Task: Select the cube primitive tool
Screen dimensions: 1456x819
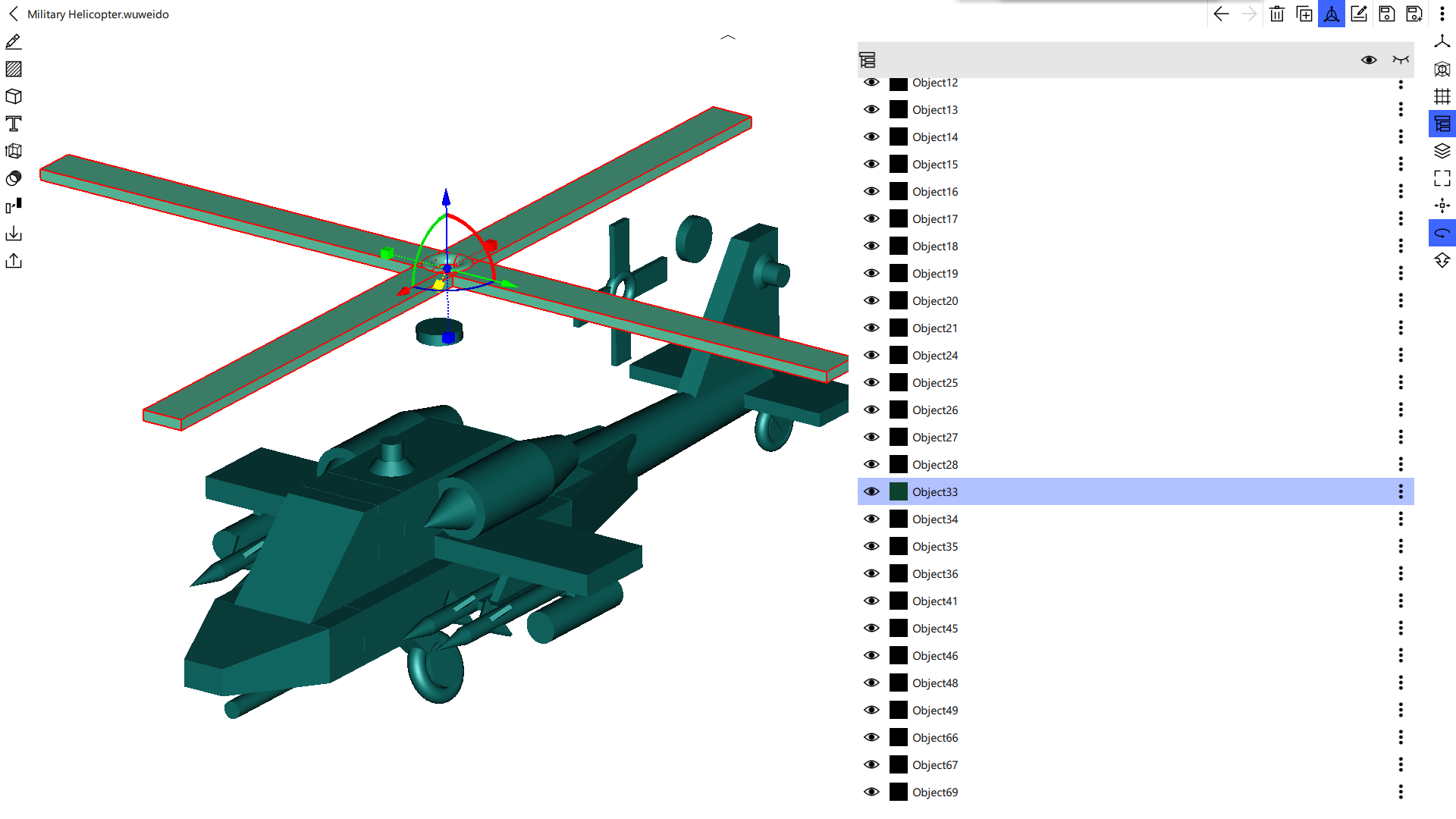Action: coord(14,96)
